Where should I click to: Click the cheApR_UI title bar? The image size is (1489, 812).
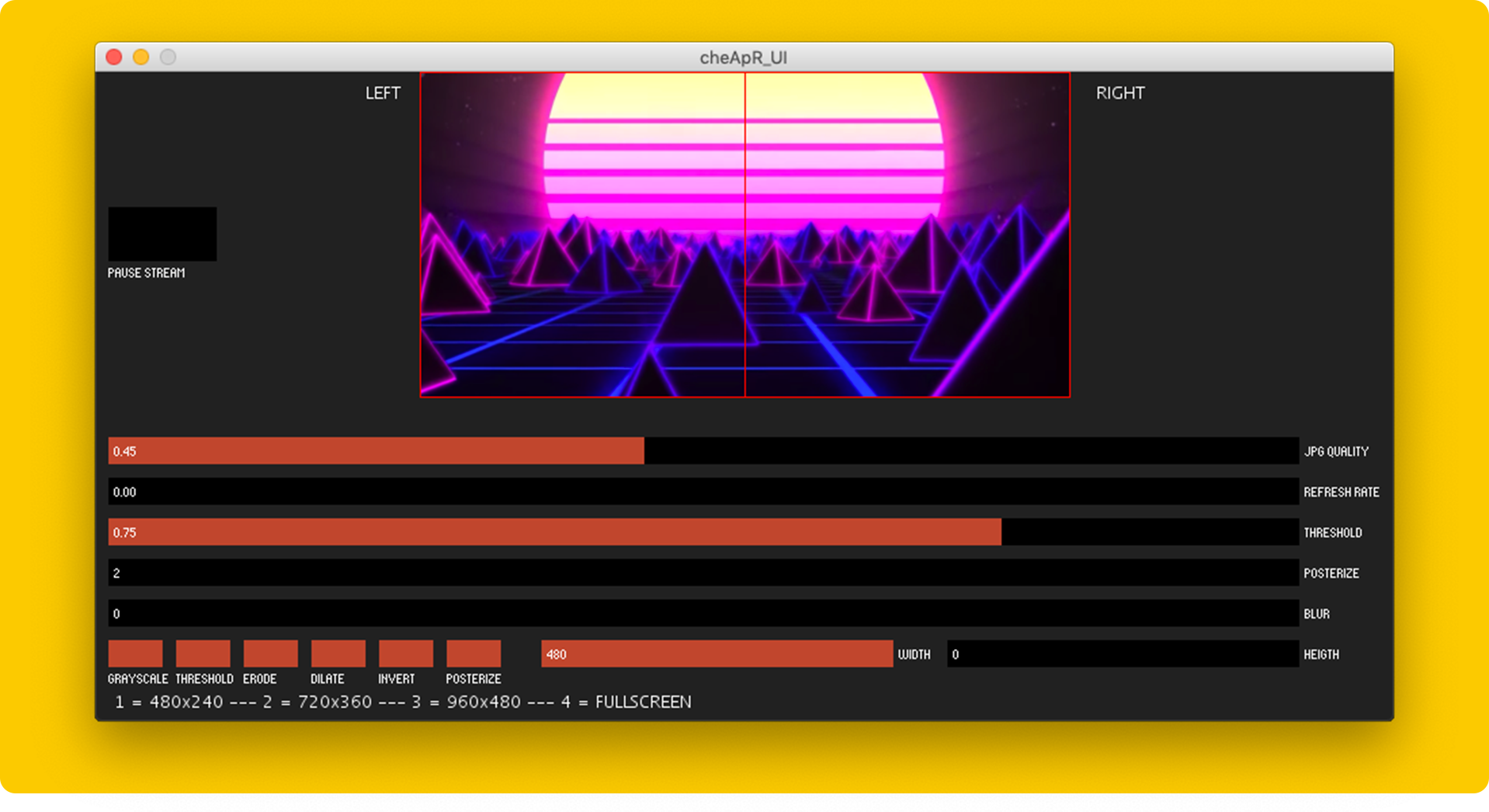pos(742,57)
